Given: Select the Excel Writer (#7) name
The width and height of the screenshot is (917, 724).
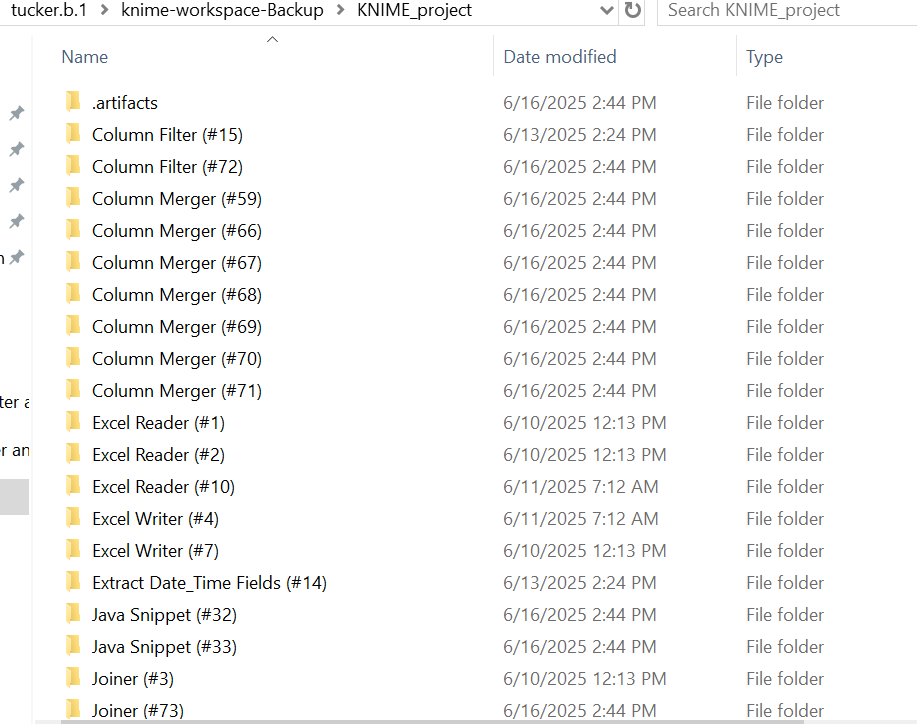Looking at the screenshot, I should [x=156, y=550].
